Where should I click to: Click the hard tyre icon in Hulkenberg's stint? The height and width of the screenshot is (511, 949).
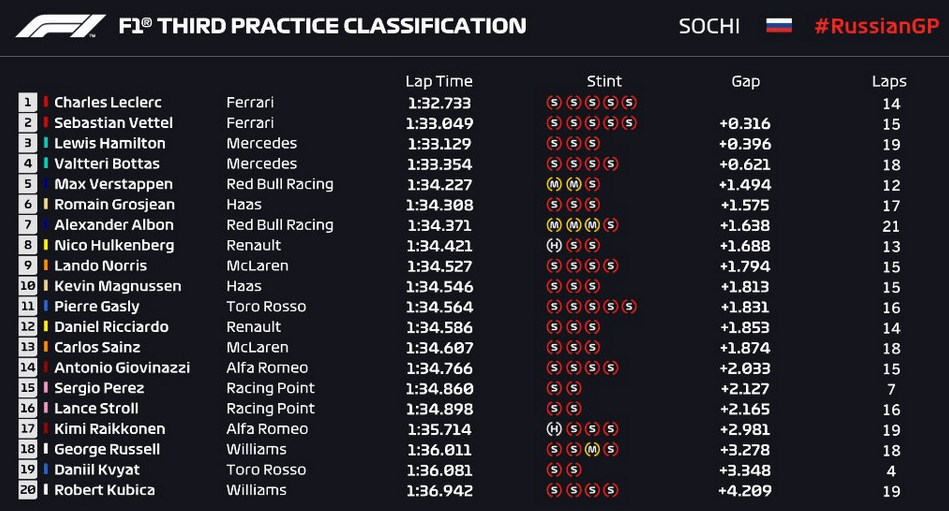[554, 245]
